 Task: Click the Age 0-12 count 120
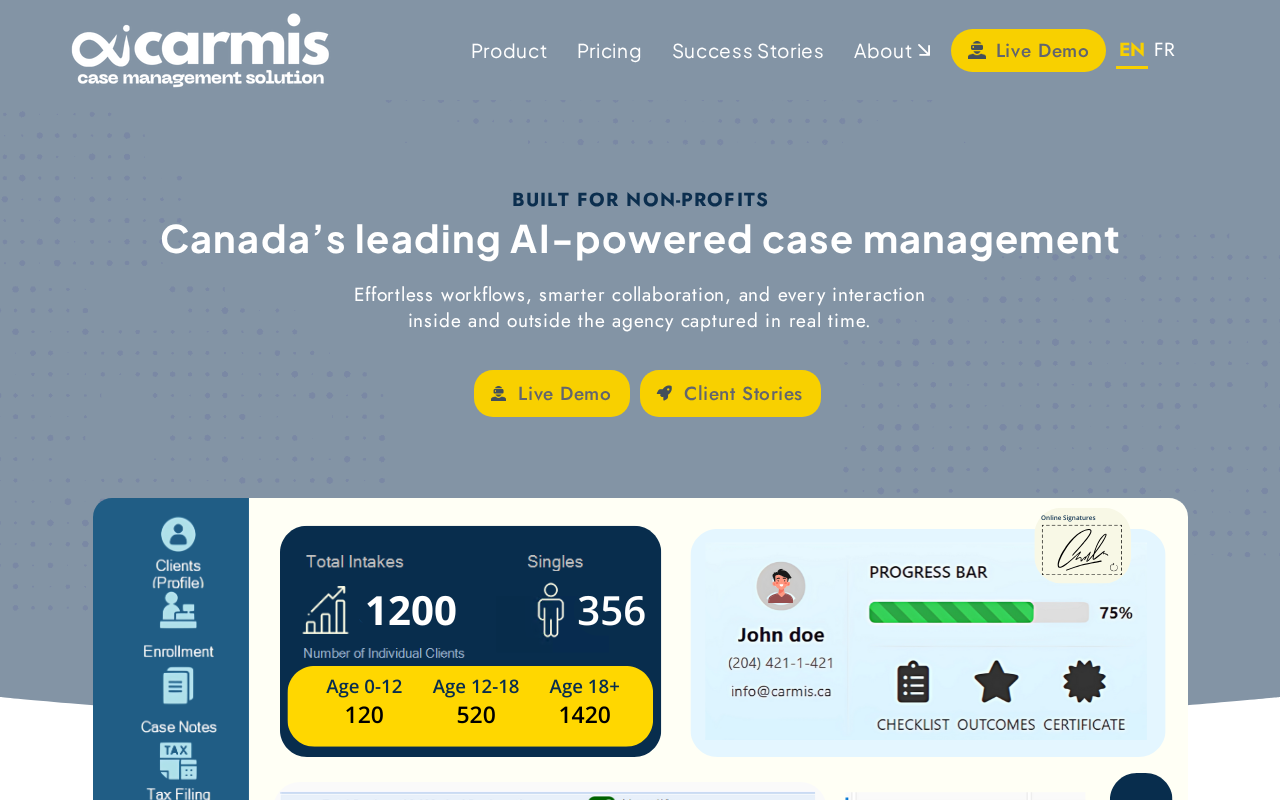click(364, 715)
